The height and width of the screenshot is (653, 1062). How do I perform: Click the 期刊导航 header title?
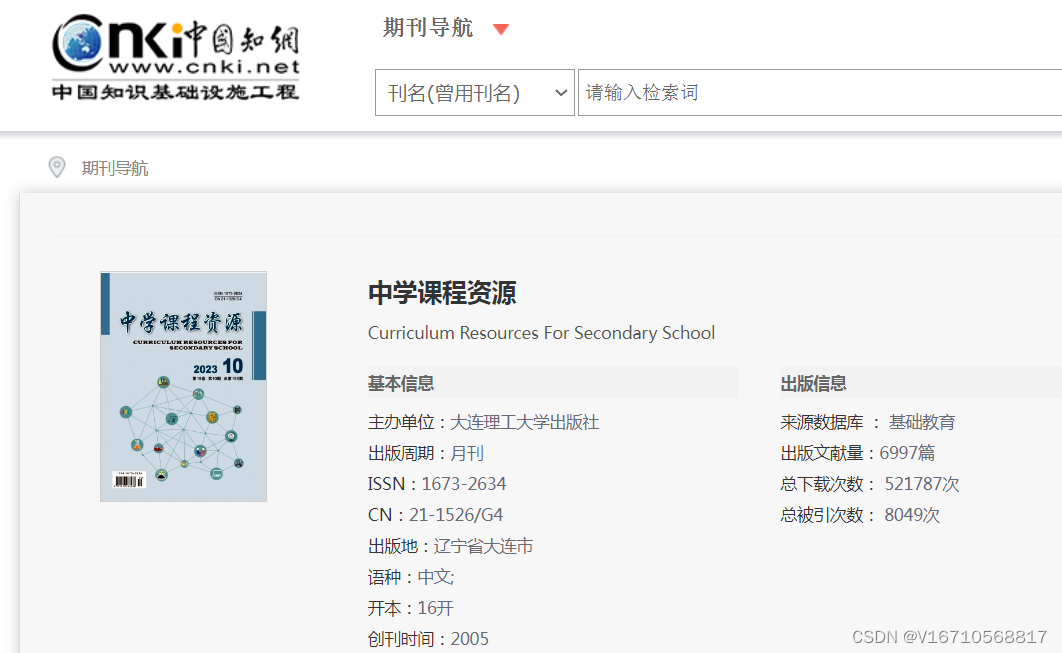[427, 28]
